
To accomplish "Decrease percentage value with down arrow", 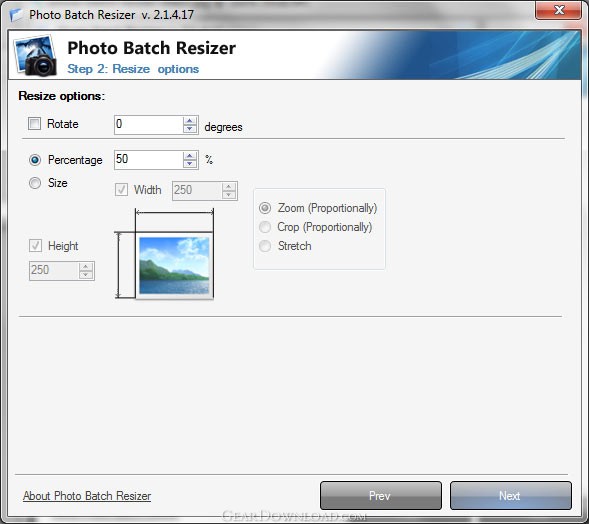I will pyautogui.click(x=190, y=164).
